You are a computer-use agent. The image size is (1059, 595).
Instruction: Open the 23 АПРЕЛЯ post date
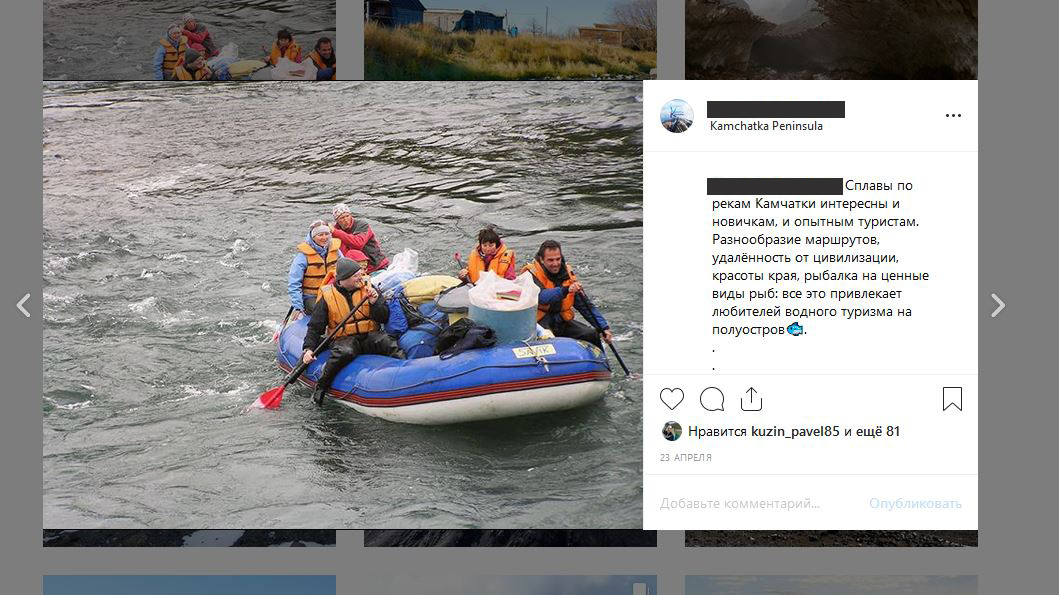pos(686,457)
